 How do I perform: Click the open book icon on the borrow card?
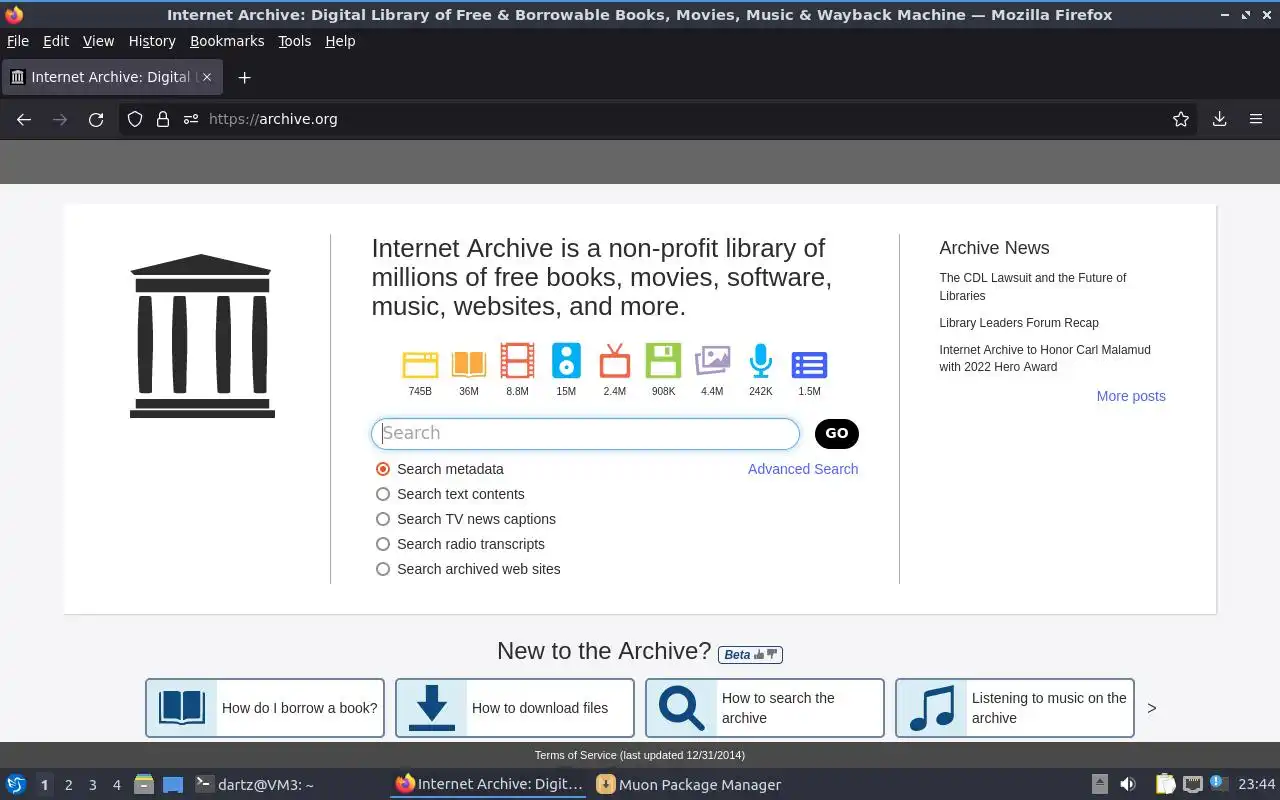point(182,708)
